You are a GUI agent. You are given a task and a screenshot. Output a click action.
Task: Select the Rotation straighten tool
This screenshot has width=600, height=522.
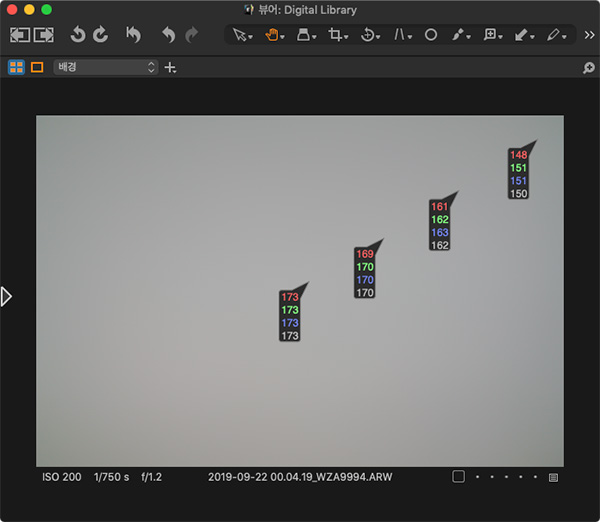coord(368,35)
